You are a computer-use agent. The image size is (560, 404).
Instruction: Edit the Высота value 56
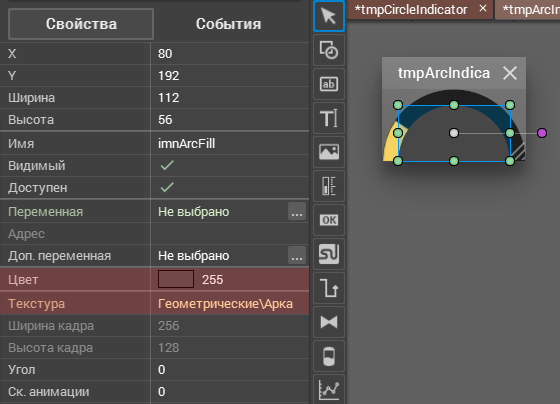click(x=230, y=120)
